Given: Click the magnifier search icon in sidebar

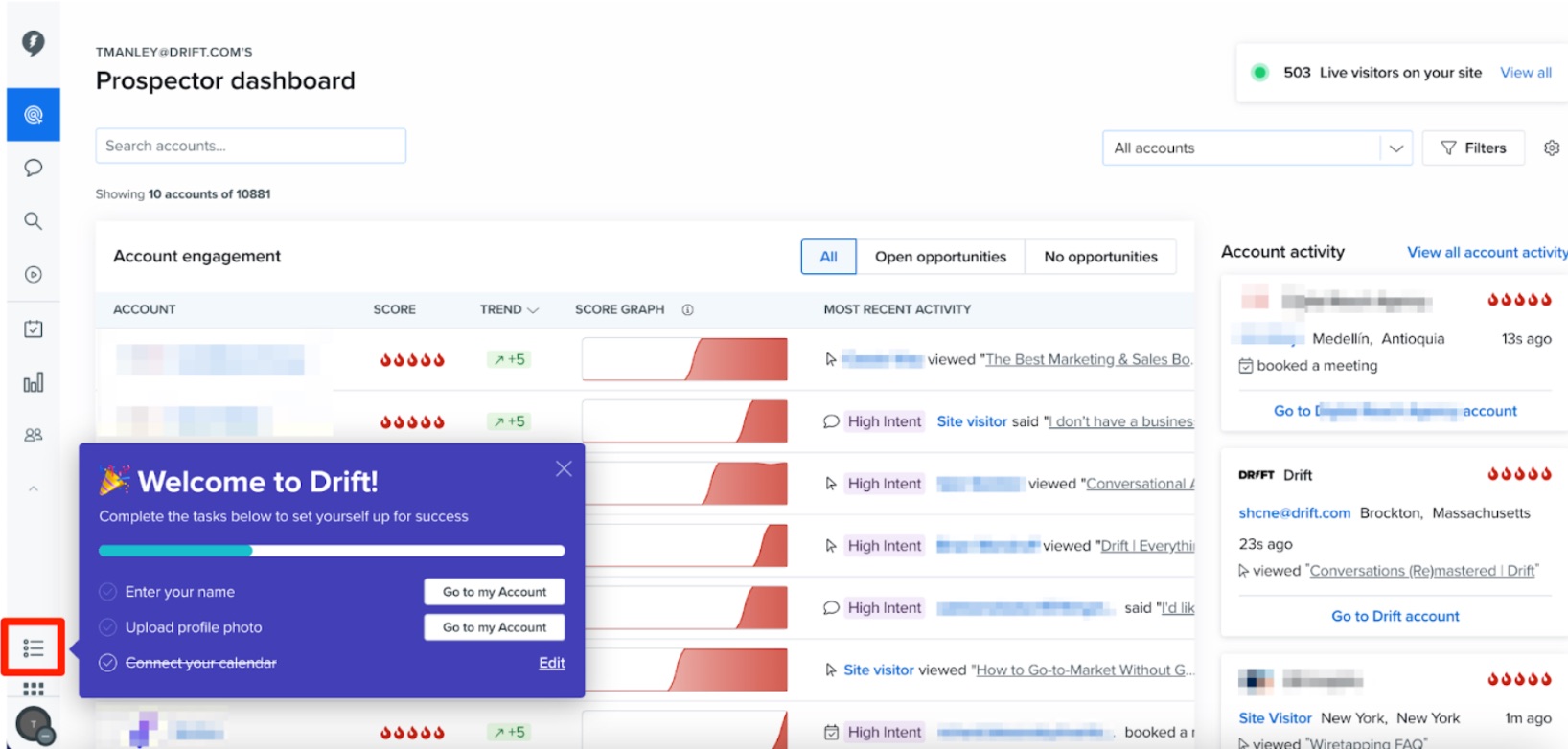Looking at the screenshot, I should coord(34,221).
